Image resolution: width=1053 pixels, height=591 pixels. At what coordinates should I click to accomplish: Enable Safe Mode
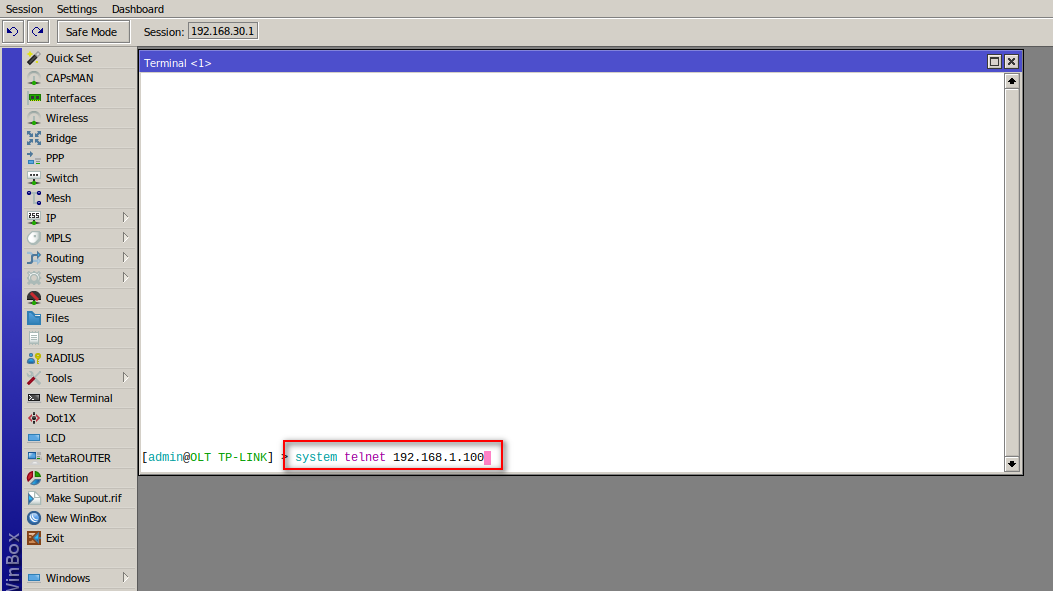tap(92, 31)
